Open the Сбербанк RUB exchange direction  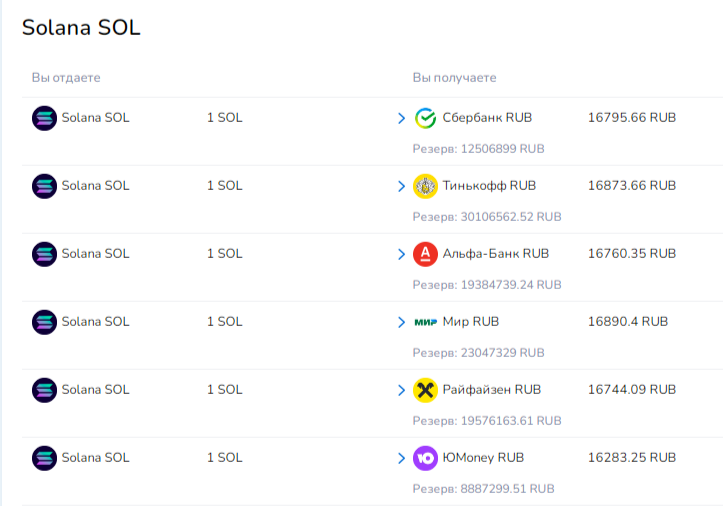pos(487,118)
